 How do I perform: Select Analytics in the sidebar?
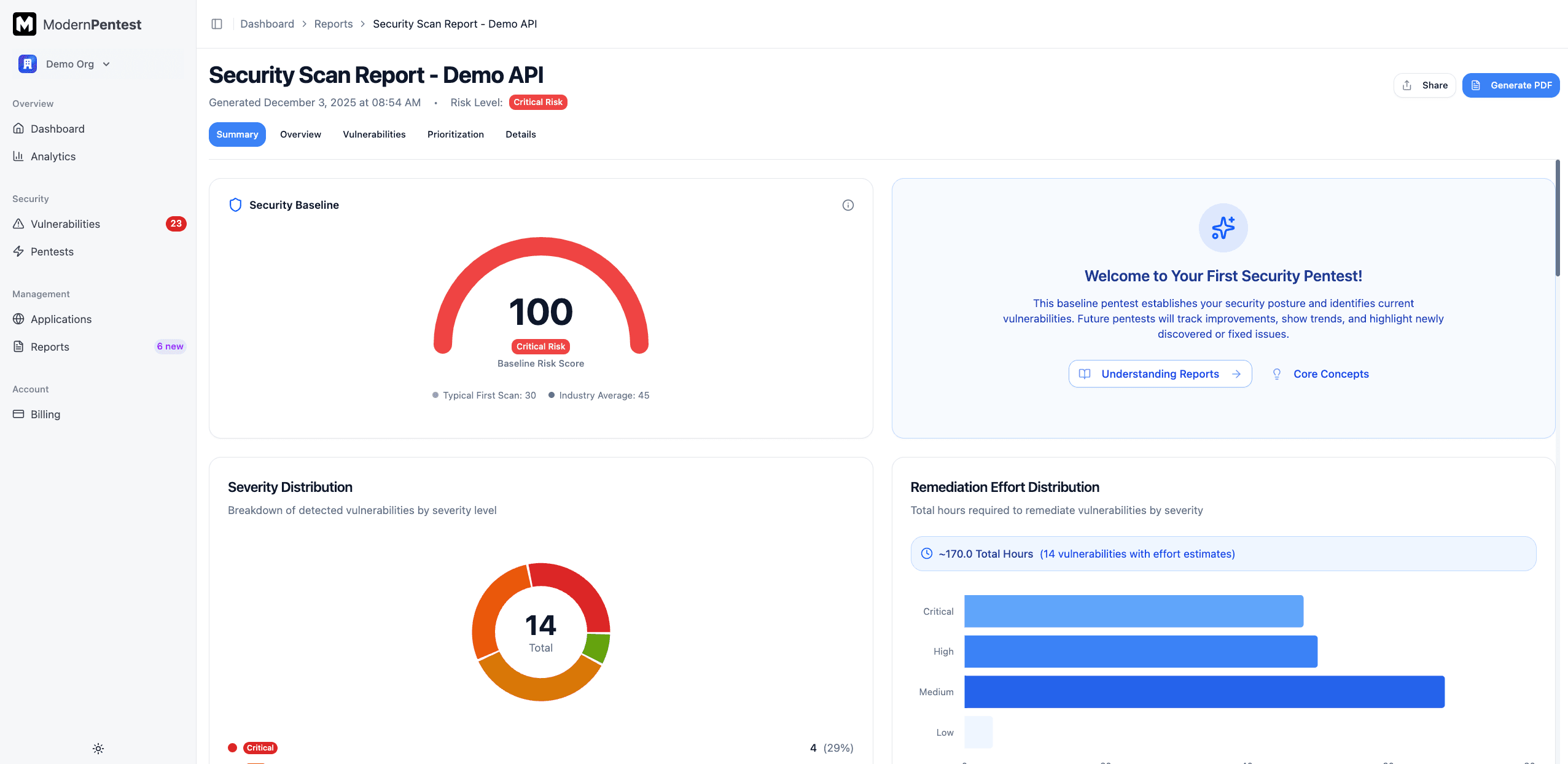point(53,156)
